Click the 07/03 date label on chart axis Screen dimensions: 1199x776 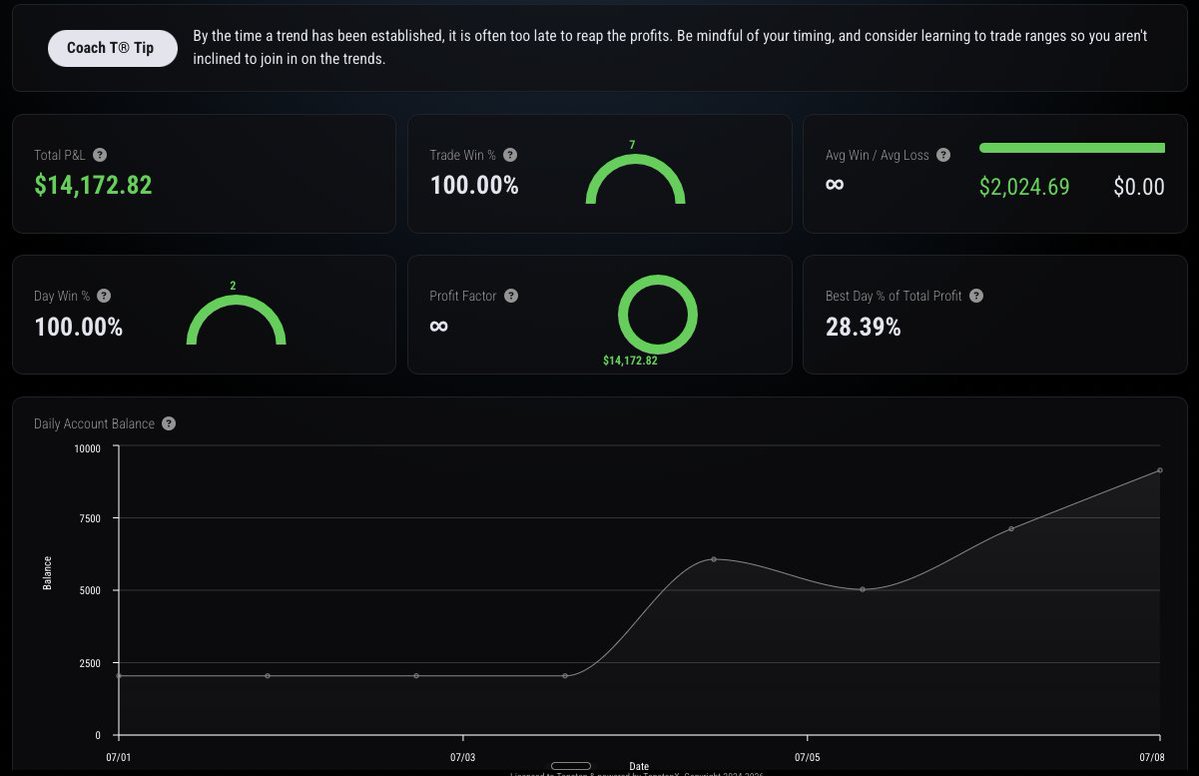coord(463,758)
